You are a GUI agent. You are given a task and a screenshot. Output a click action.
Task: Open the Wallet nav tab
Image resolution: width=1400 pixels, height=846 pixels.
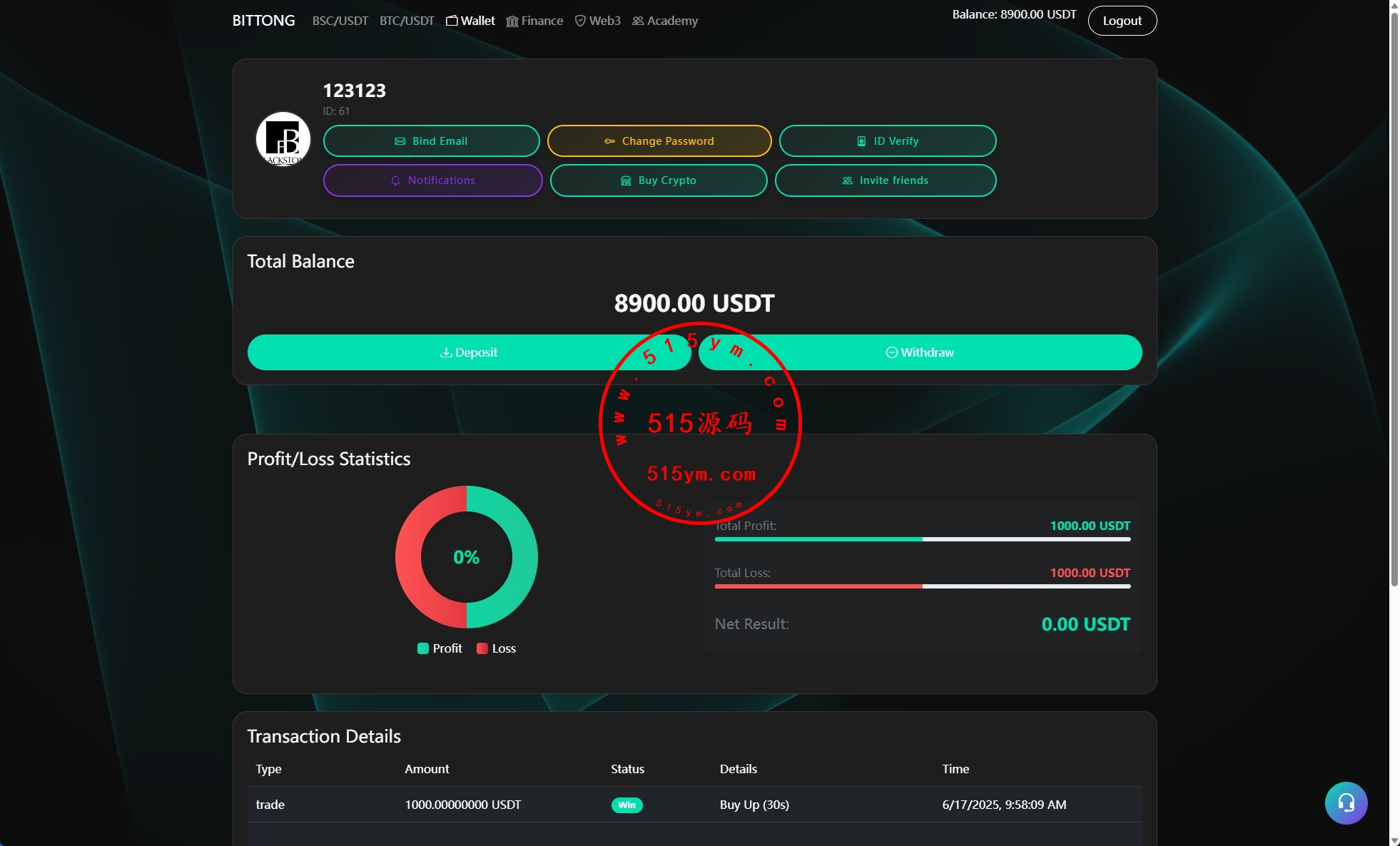pos(470,21)
